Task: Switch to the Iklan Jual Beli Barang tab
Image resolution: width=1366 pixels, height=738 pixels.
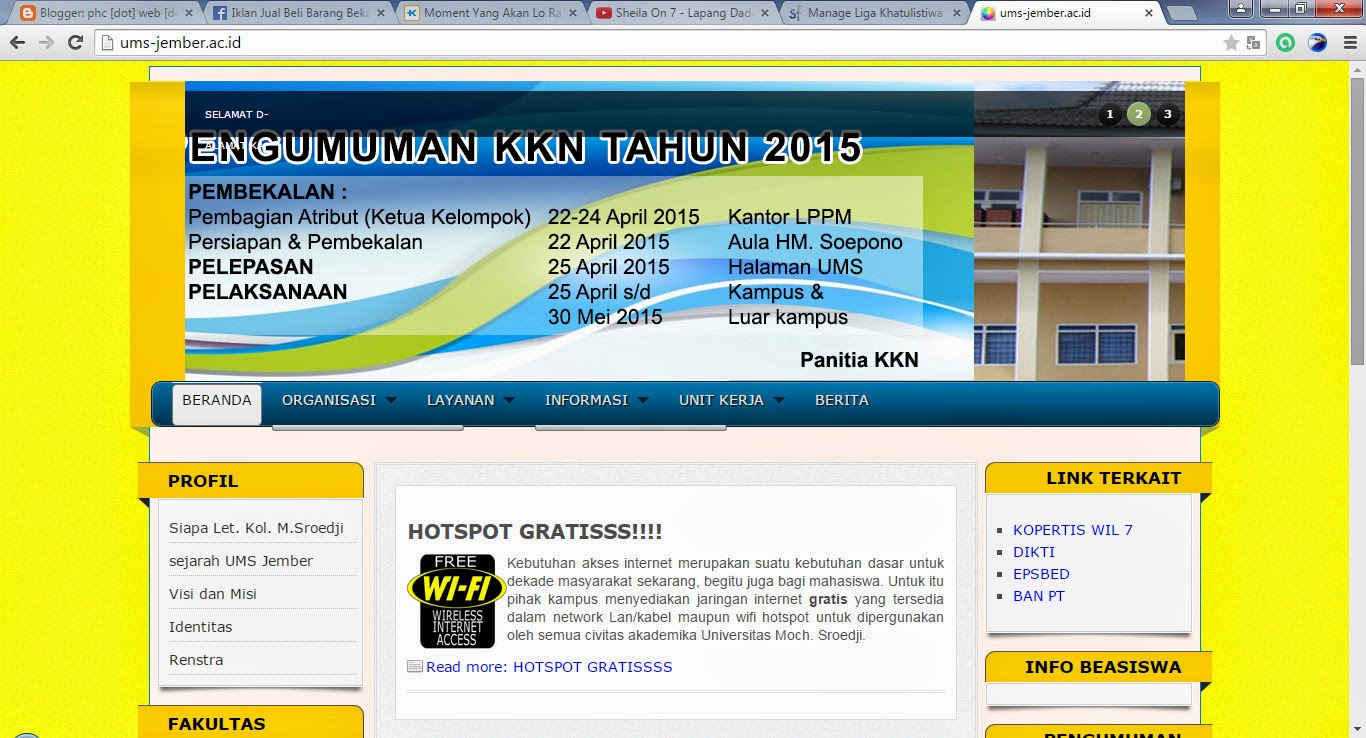Action: pos(297,14)
